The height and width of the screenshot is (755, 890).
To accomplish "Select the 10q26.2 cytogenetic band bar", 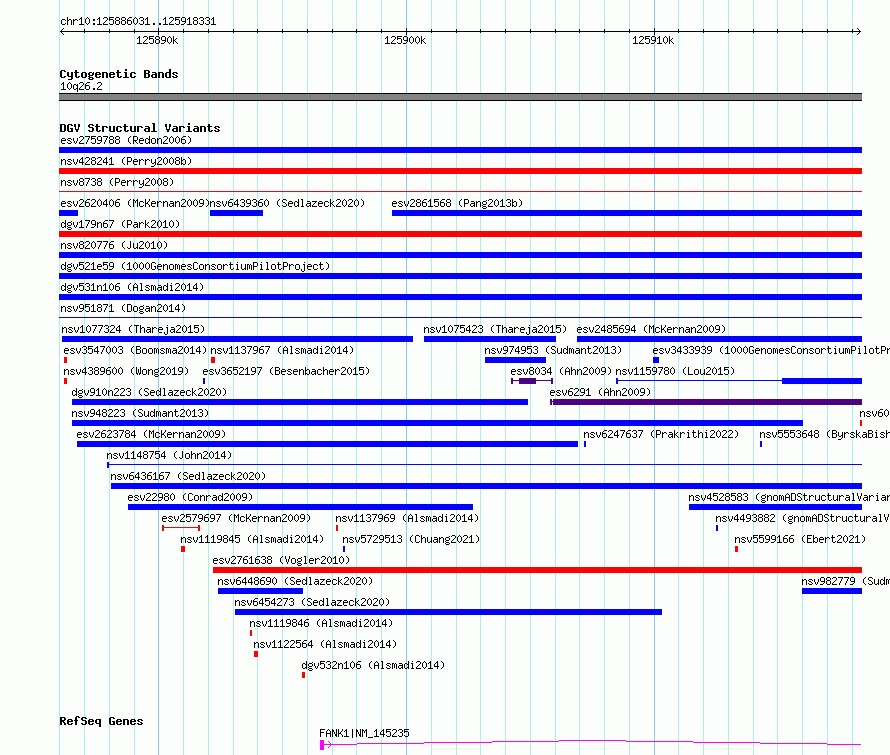I will 460,97.
